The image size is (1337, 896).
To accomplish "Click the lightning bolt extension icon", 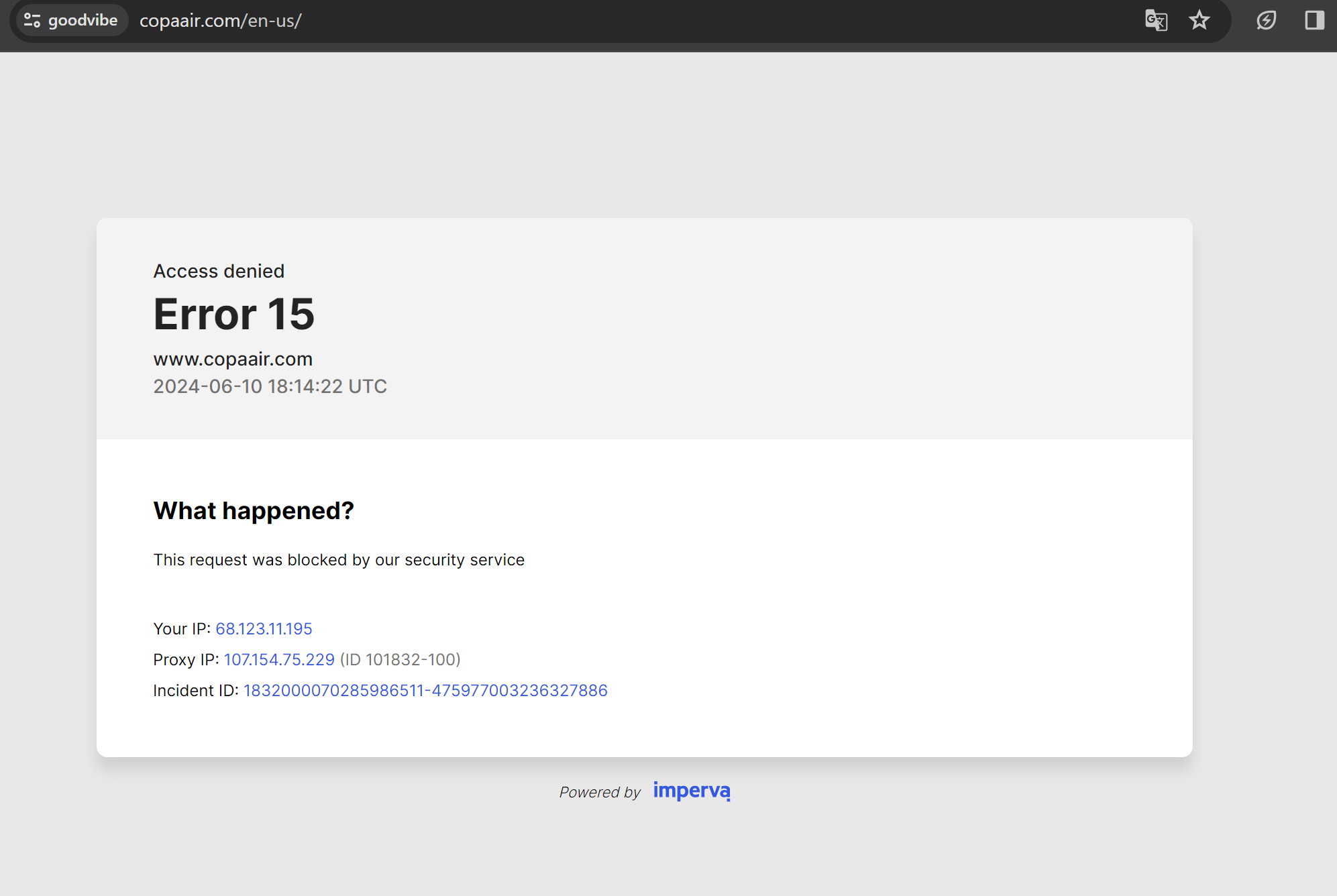I will pos(1266,20).
